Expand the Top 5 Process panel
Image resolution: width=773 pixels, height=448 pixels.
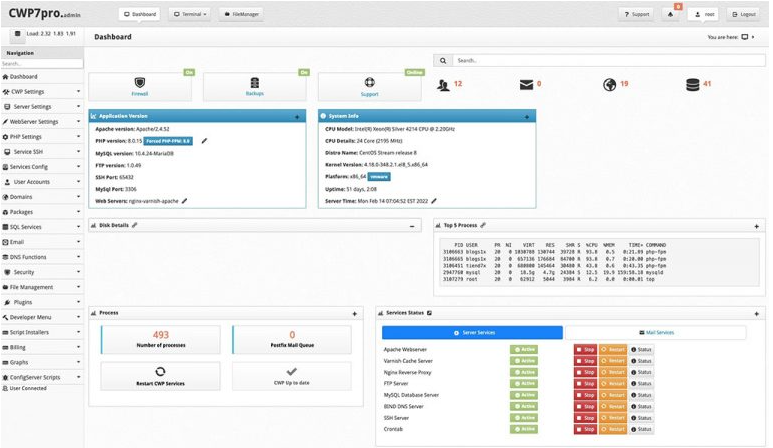(x=756, y=226)
